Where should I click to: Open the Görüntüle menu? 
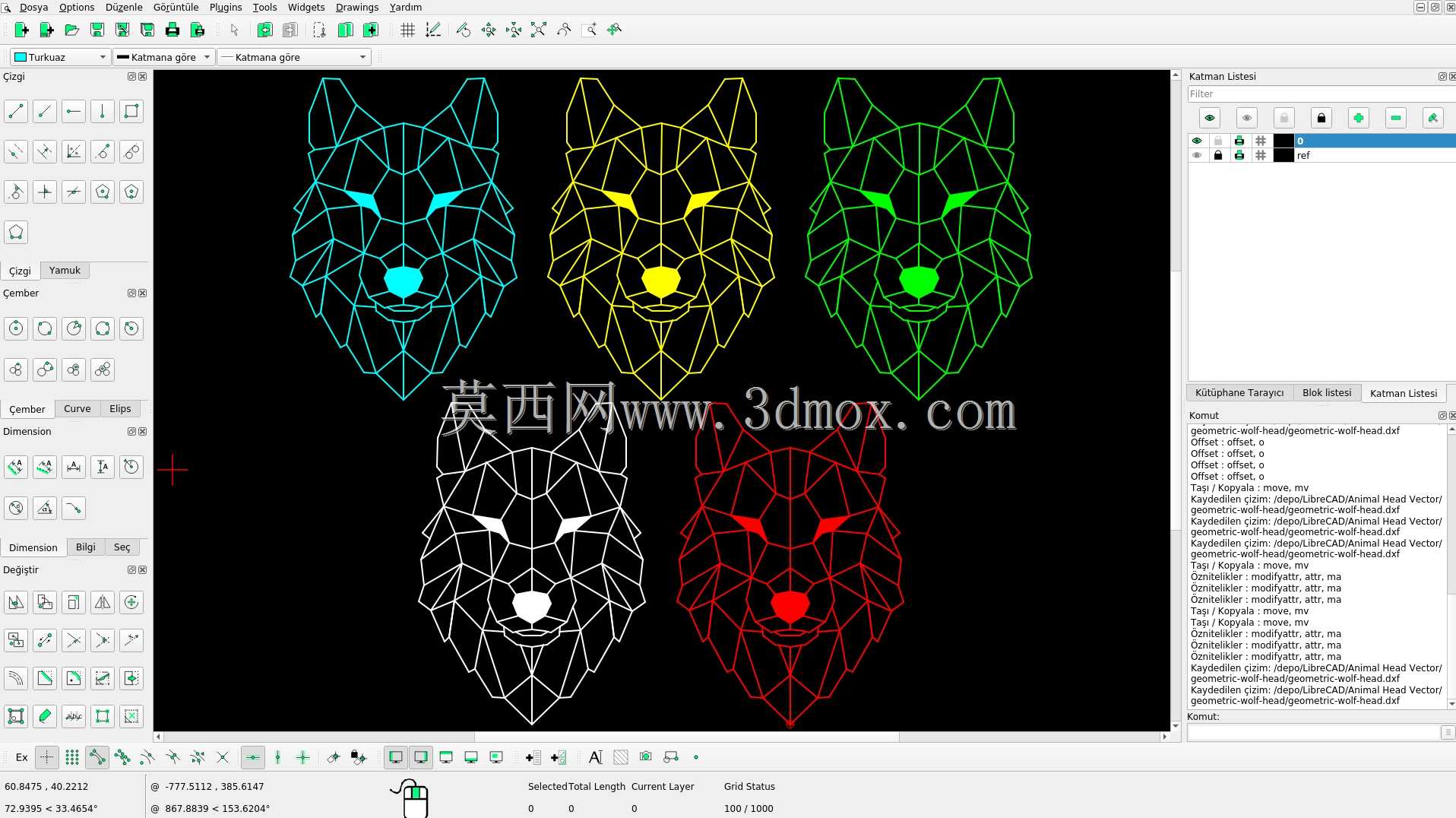[176, 7]
